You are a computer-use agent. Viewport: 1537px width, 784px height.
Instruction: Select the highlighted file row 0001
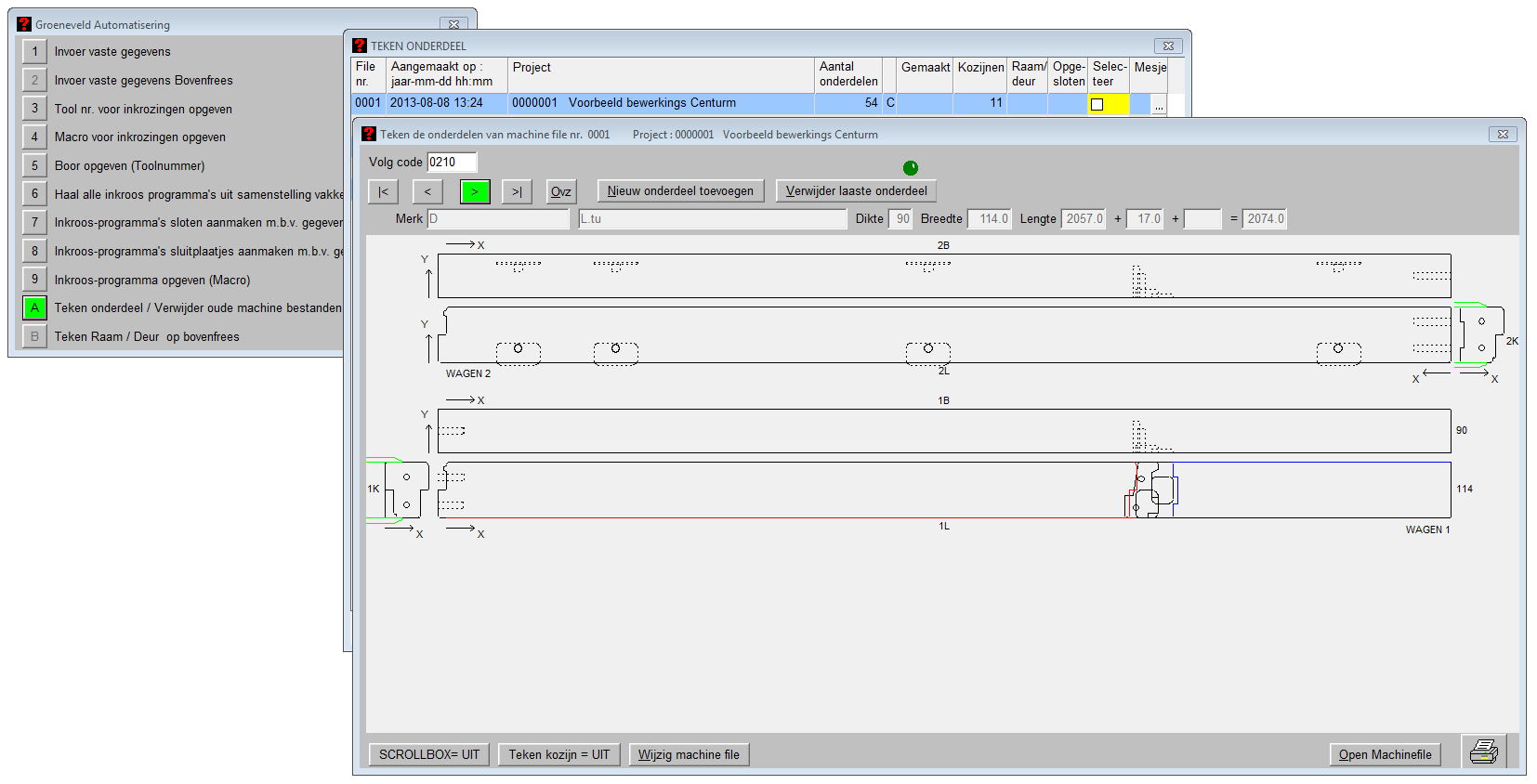pos(650,103)
